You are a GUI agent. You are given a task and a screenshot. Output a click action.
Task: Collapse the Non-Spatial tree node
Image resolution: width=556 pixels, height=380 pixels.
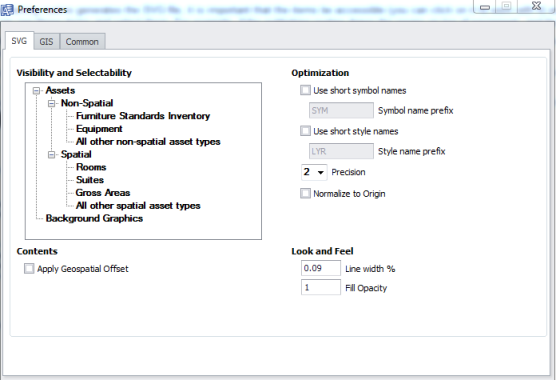point(52,104)
